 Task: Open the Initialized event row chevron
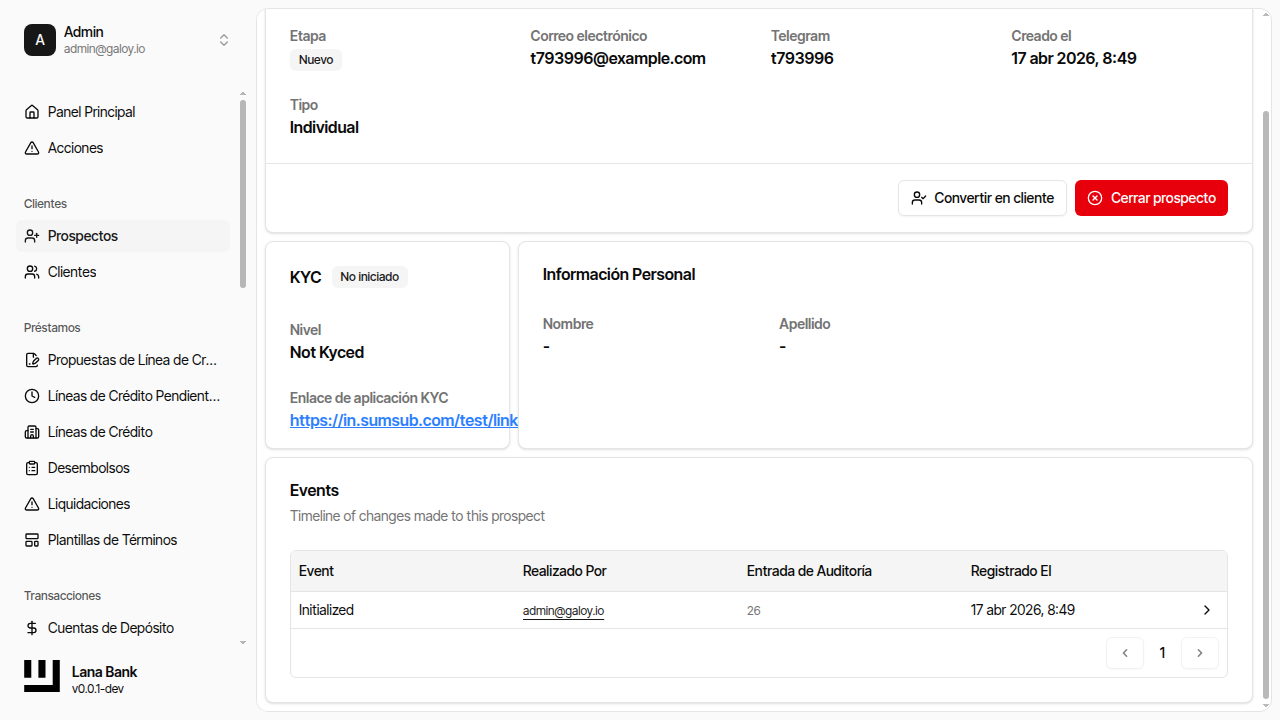[x=1206, y=610]
